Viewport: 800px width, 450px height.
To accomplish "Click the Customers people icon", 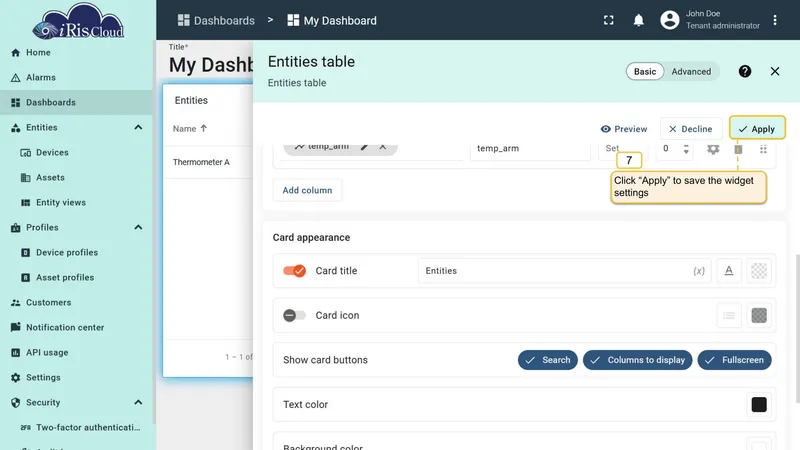I will click(16, 303).
